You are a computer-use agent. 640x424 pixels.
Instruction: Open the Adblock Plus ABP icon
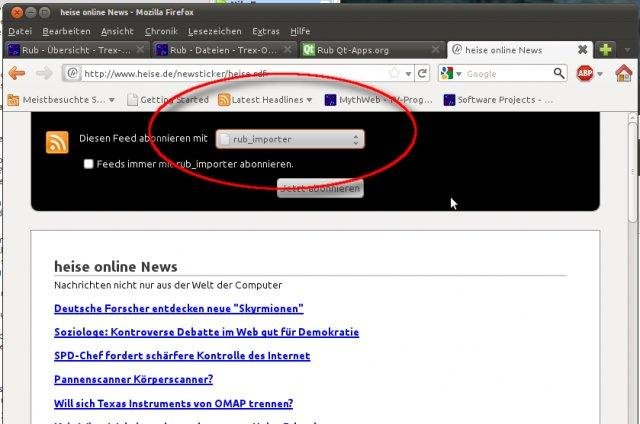click(585, 73)
